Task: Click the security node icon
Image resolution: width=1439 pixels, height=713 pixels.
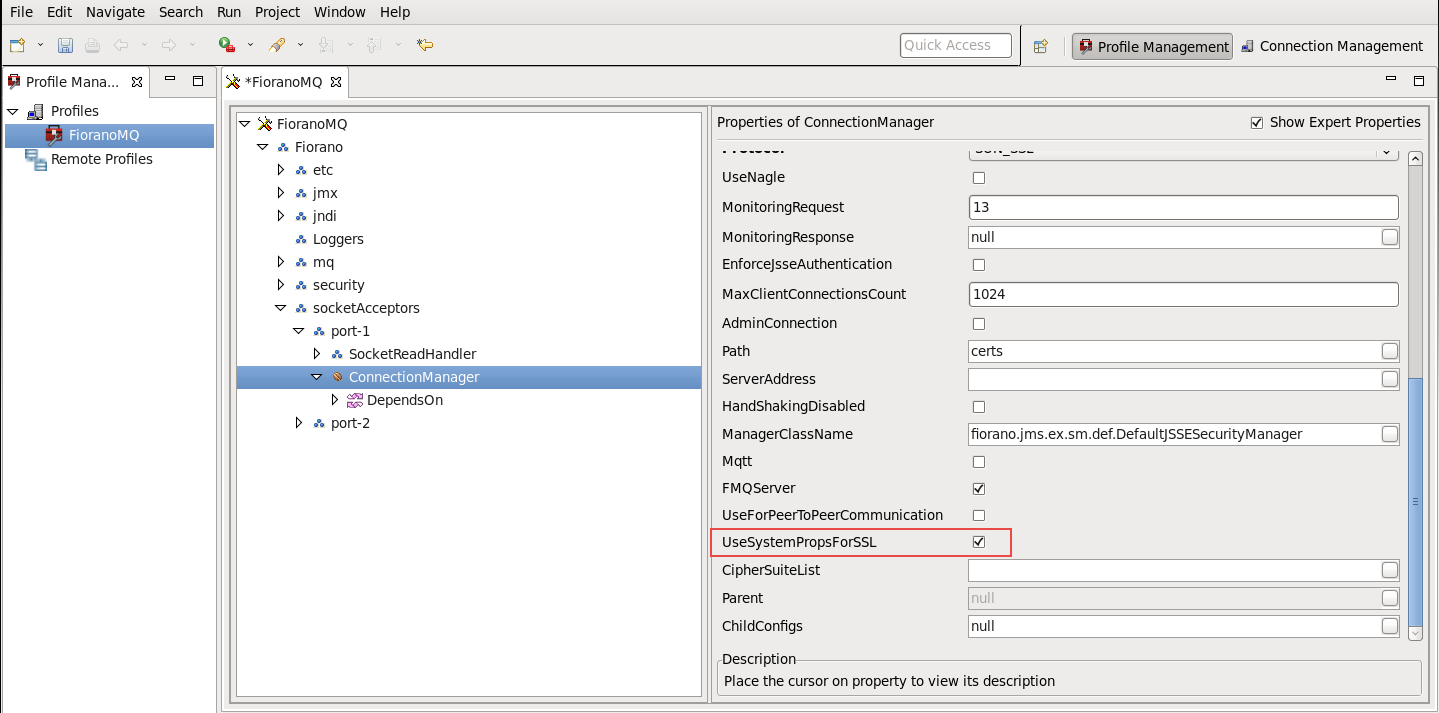Action: [x=301, y=286]
